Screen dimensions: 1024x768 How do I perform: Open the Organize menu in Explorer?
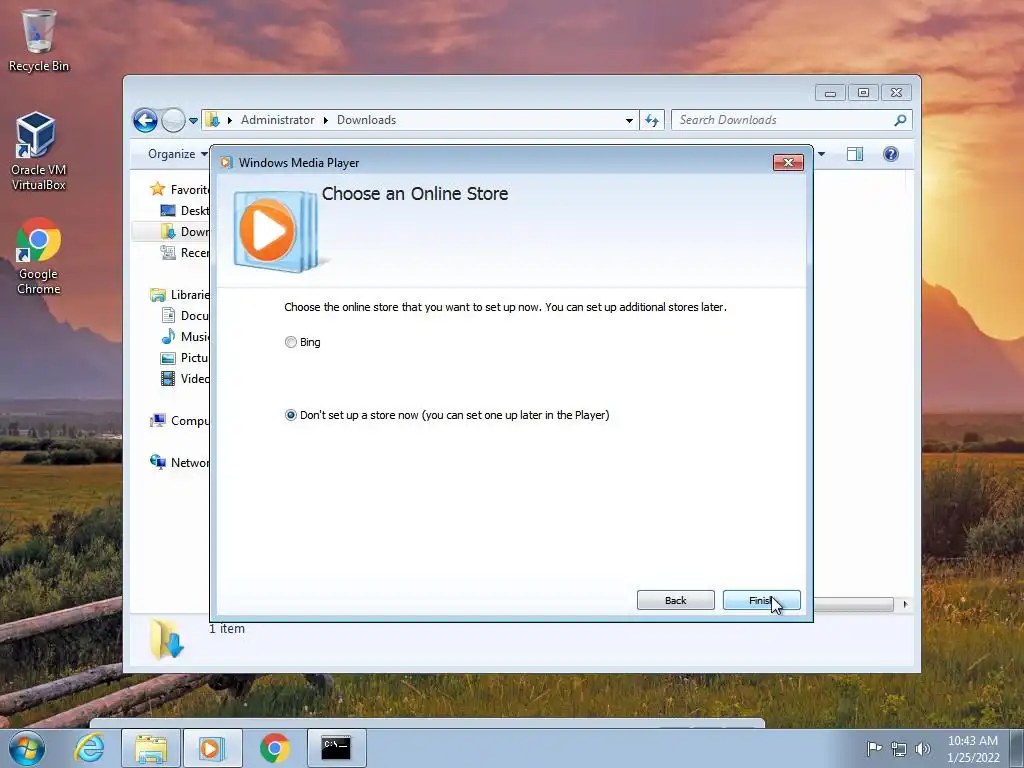tap(178, 154)
